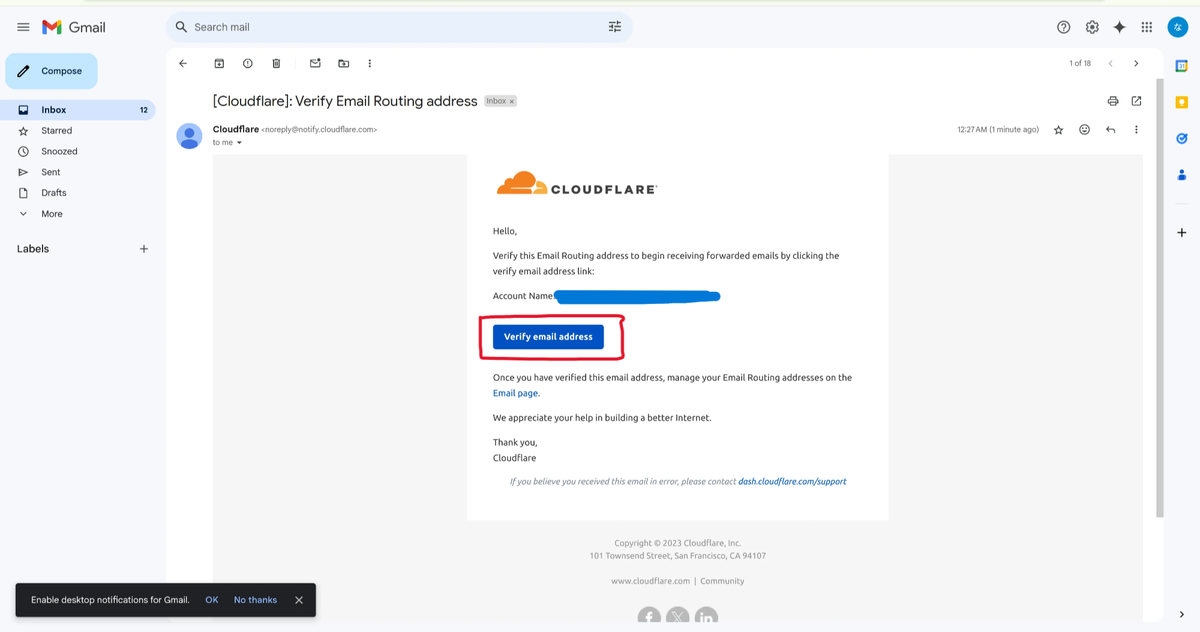Open the Community footer link
The image size is (1200, 632).
coord(722,581)
